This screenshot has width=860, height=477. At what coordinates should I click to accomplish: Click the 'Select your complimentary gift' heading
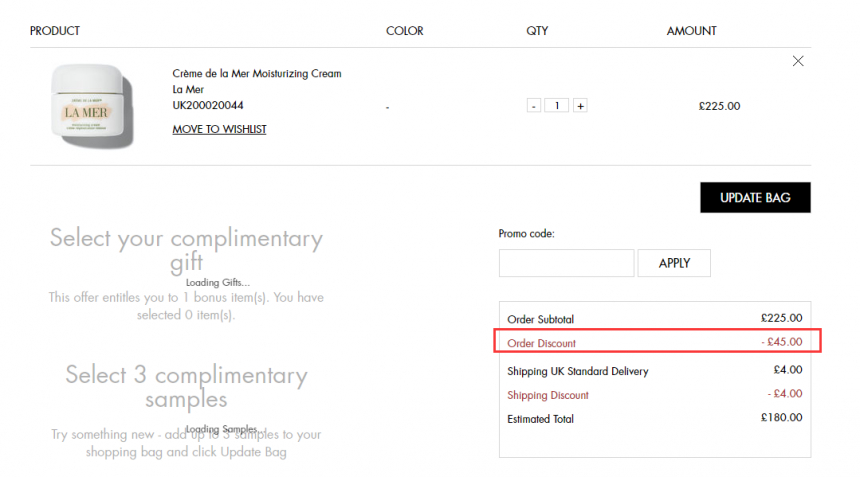point(186,249)
